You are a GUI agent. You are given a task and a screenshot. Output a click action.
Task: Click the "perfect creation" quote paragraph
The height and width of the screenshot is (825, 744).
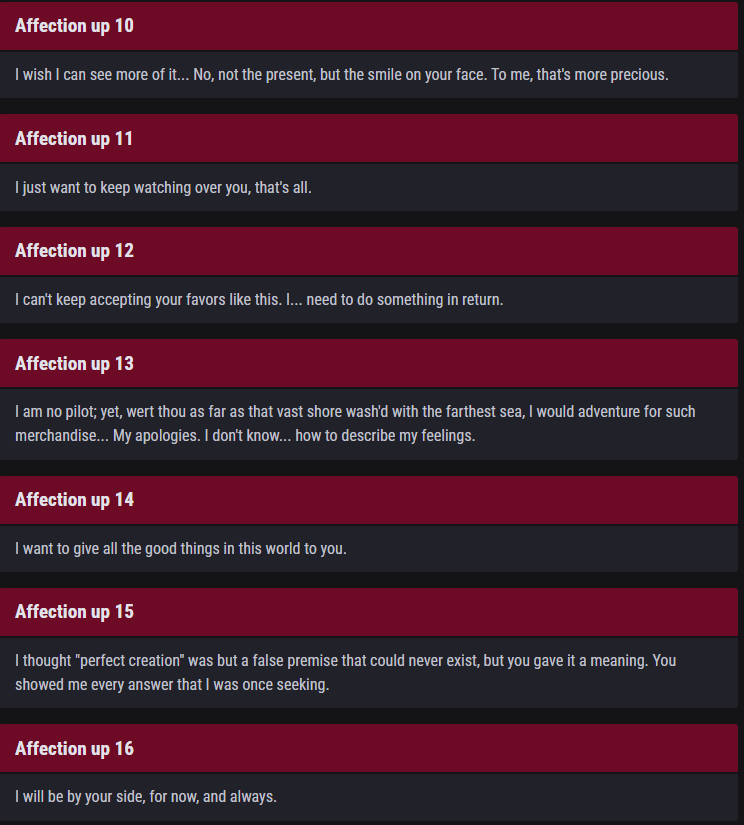coord(345,672)
